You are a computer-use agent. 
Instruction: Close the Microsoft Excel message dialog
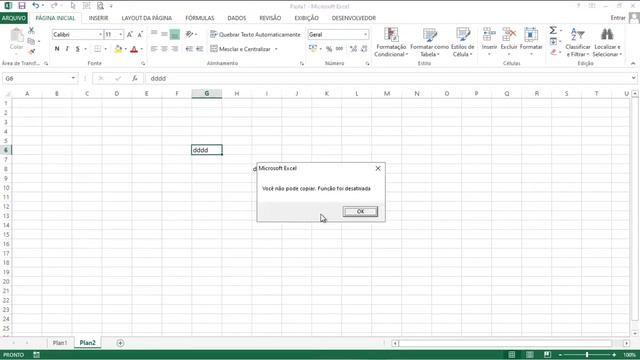click(378, 168)
